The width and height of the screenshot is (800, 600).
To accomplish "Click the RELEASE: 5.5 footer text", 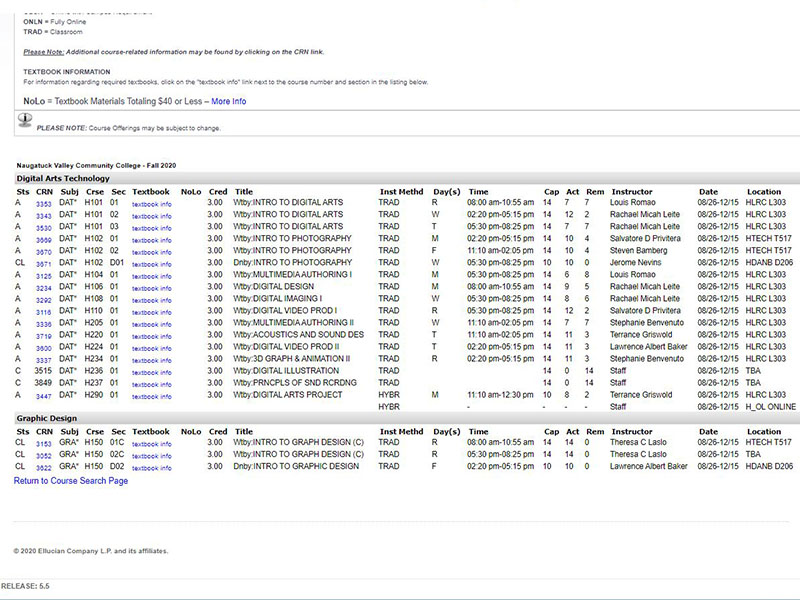I will pyautogui.click(x=25, y=586).
